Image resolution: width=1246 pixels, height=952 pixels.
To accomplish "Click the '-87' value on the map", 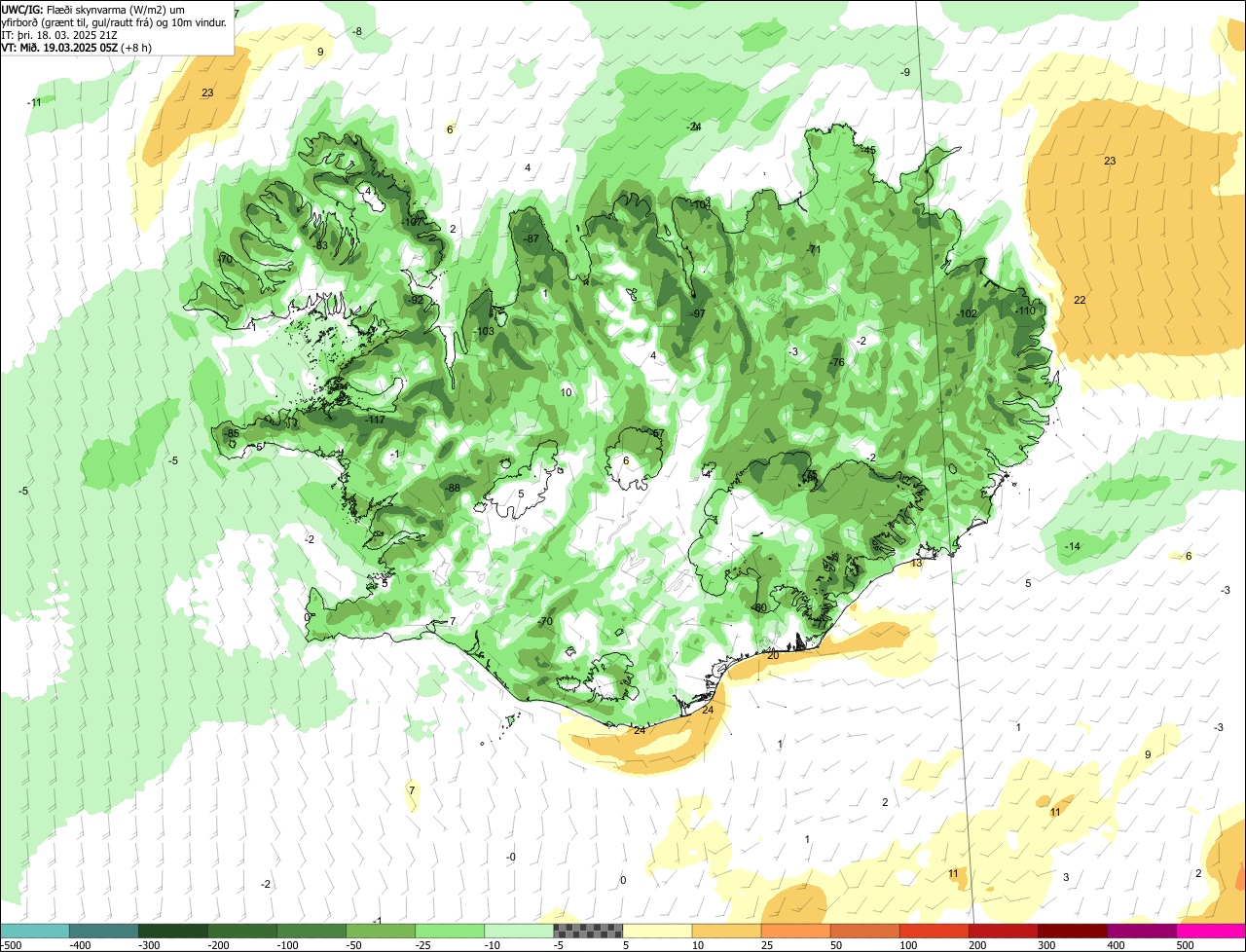I will [x=531, y=238].
